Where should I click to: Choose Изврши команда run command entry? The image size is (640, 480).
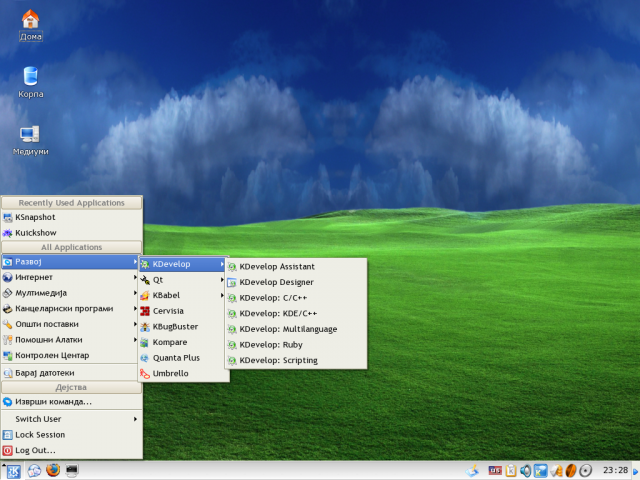tap(71, 402)
